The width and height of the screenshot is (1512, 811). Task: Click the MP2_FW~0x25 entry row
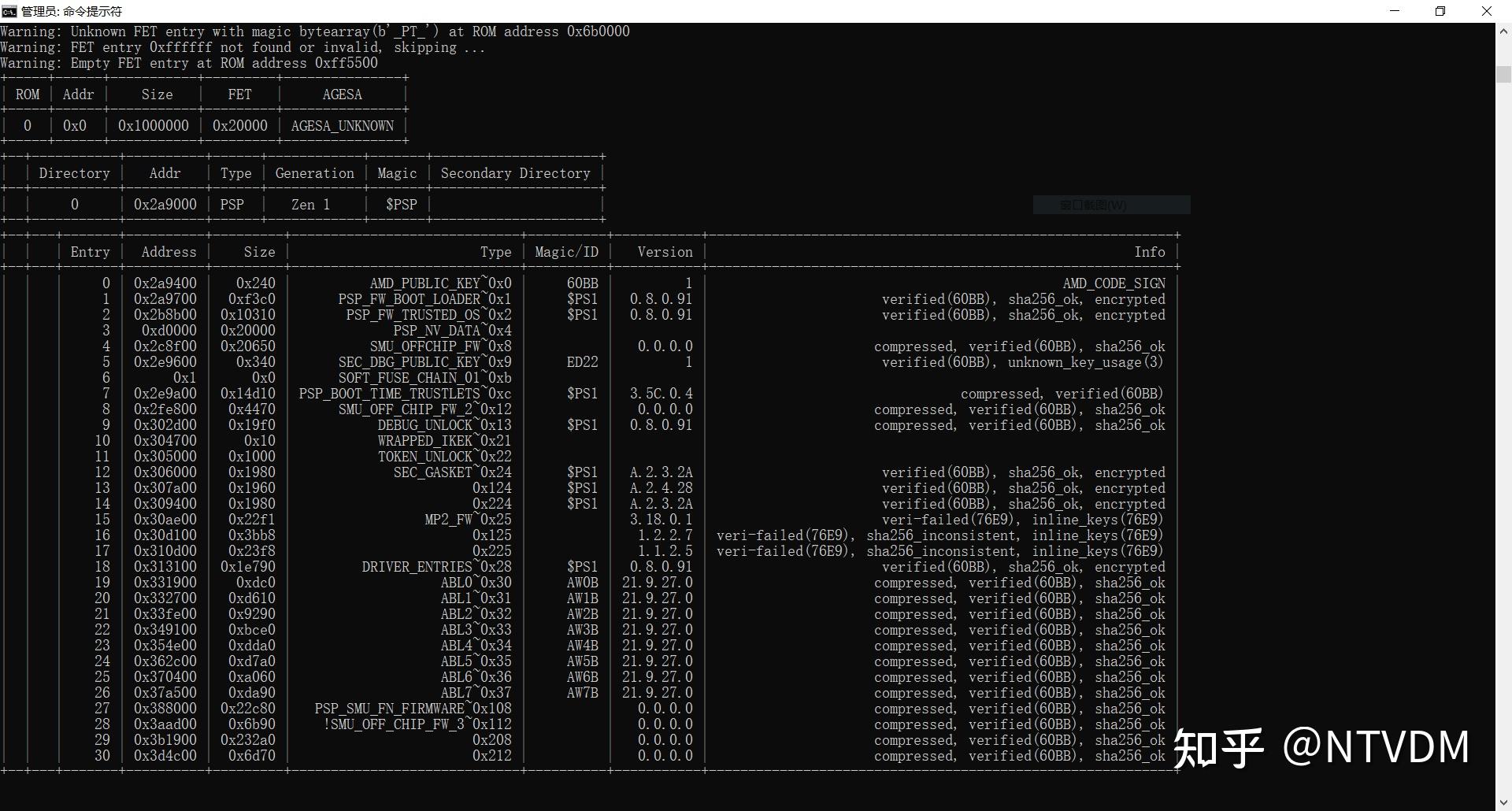pyautogui.click(x=468, y=519)
